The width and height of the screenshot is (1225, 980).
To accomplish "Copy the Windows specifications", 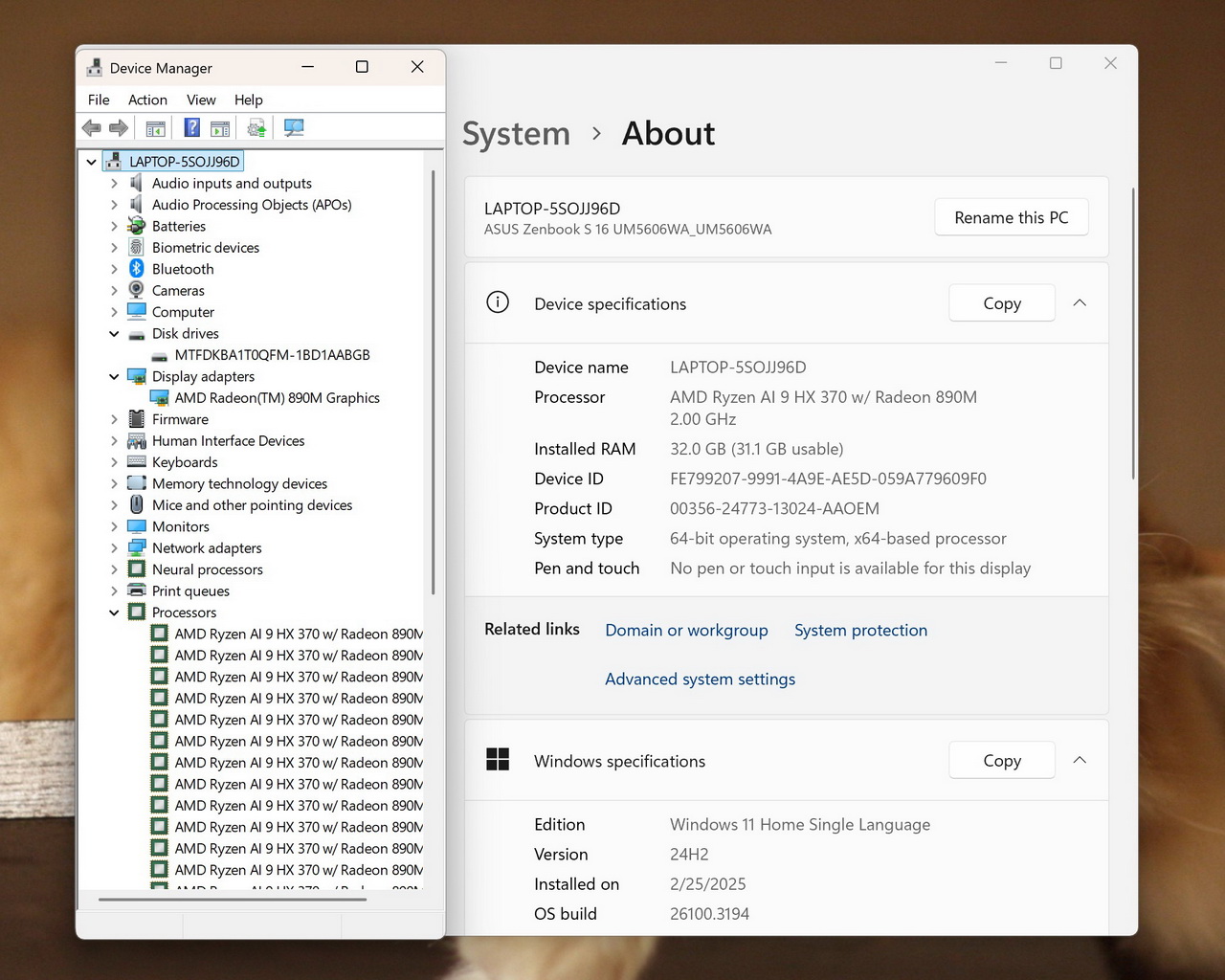I will (1002, 761).
